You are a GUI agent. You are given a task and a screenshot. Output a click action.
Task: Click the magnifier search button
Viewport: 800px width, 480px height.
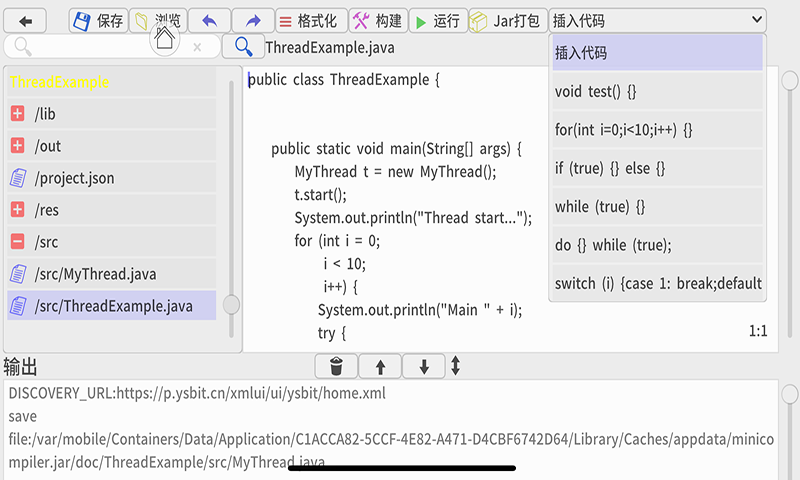(242, 46)
